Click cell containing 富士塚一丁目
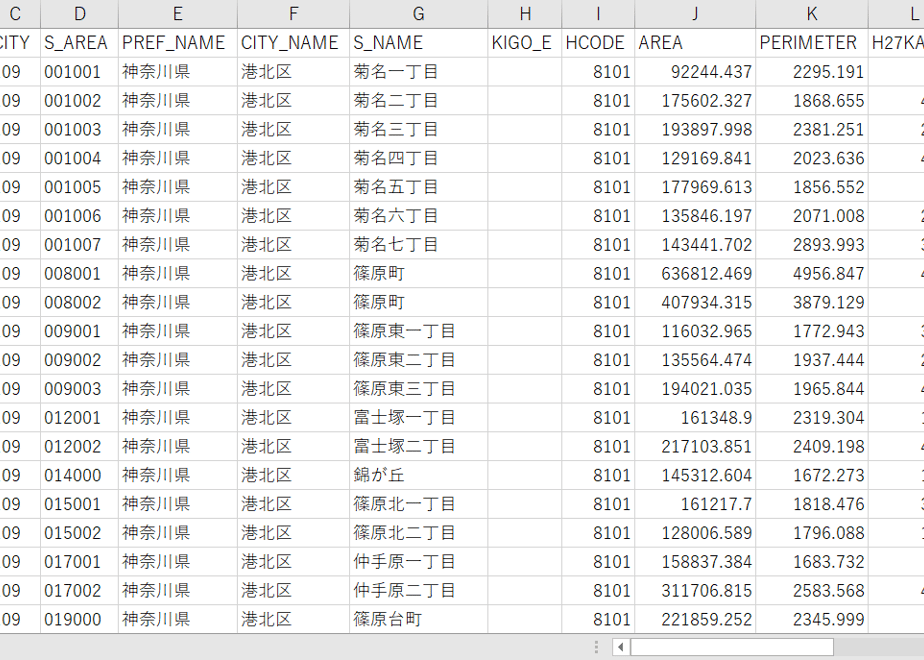 [x=418, y=418]
